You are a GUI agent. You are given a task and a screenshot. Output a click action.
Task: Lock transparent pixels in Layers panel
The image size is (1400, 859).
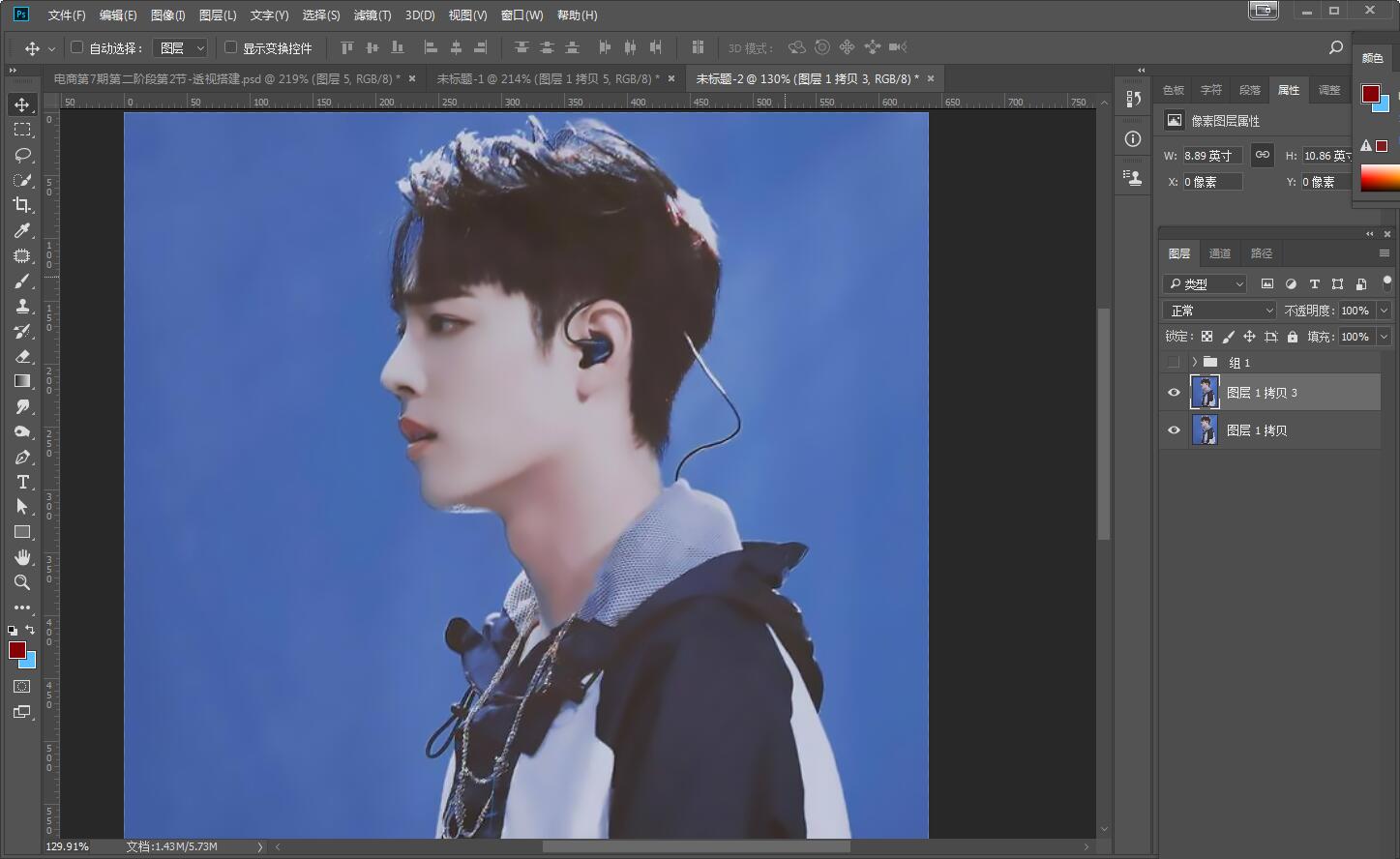pos(1206,337)
